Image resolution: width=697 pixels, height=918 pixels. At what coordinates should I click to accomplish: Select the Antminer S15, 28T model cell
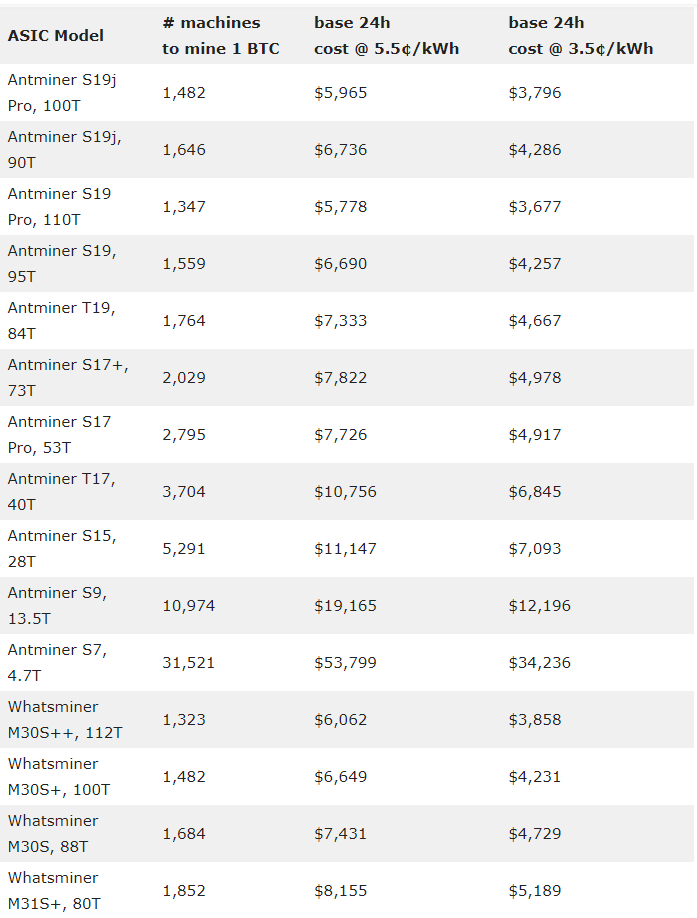[x=62, y=549]
